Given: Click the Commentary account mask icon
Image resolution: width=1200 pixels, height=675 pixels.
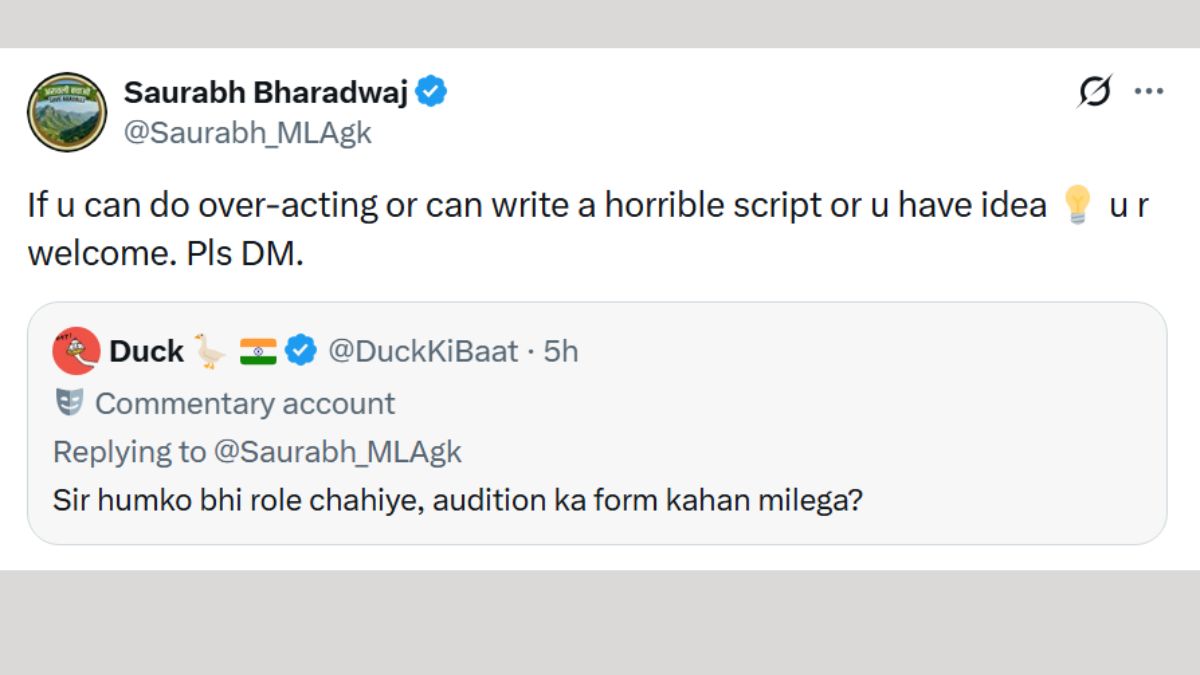Looking at the screenshot, I should (68, 403).
